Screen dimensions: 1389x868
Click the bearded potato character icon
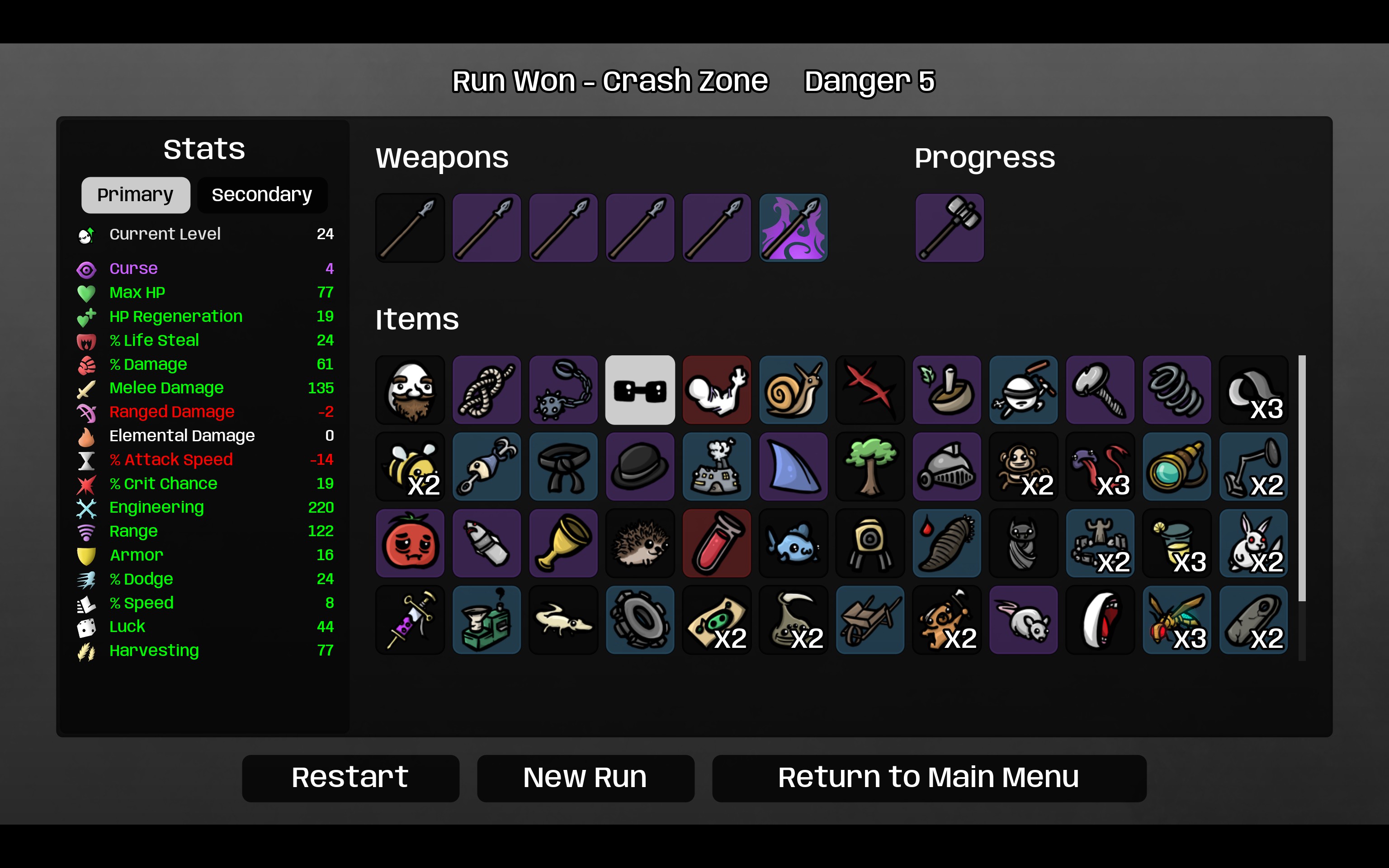coord(410,390)
